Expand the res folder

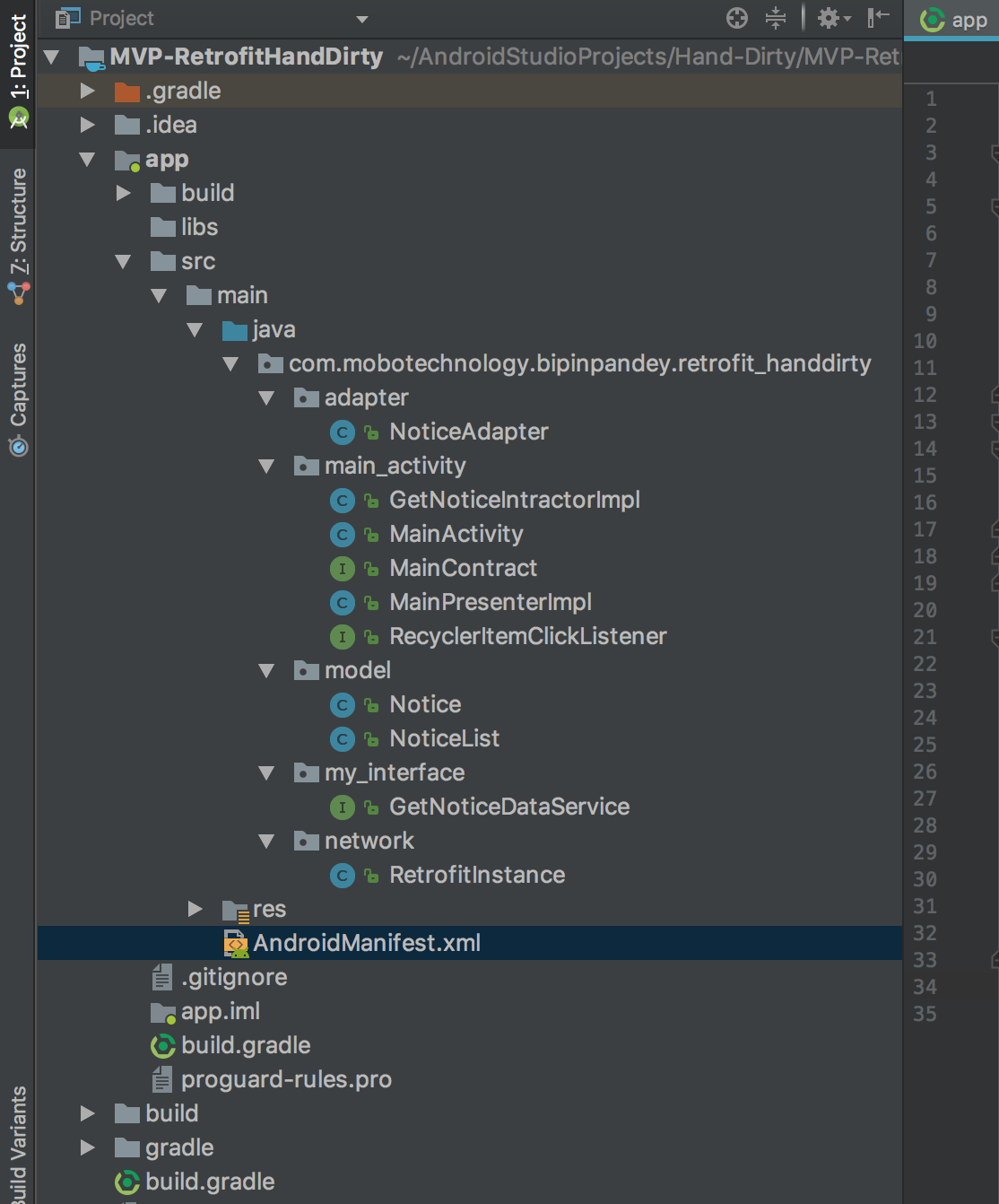(195, 909)
